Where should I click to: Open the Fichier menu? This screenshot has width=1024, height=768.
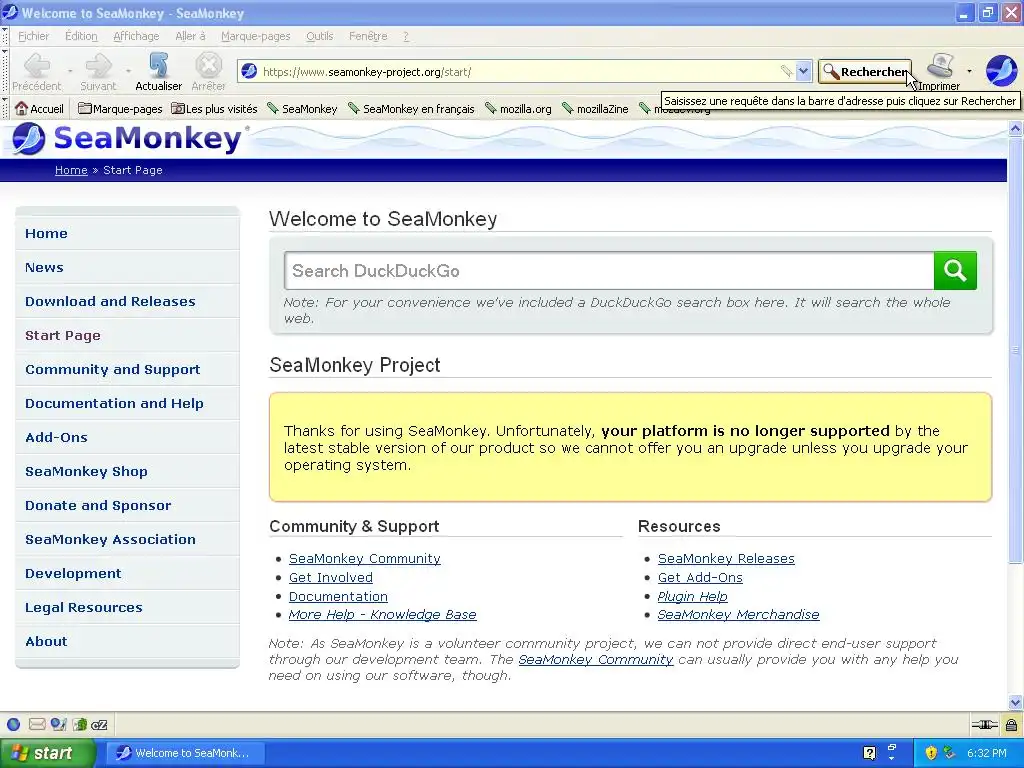coord(33,36)
